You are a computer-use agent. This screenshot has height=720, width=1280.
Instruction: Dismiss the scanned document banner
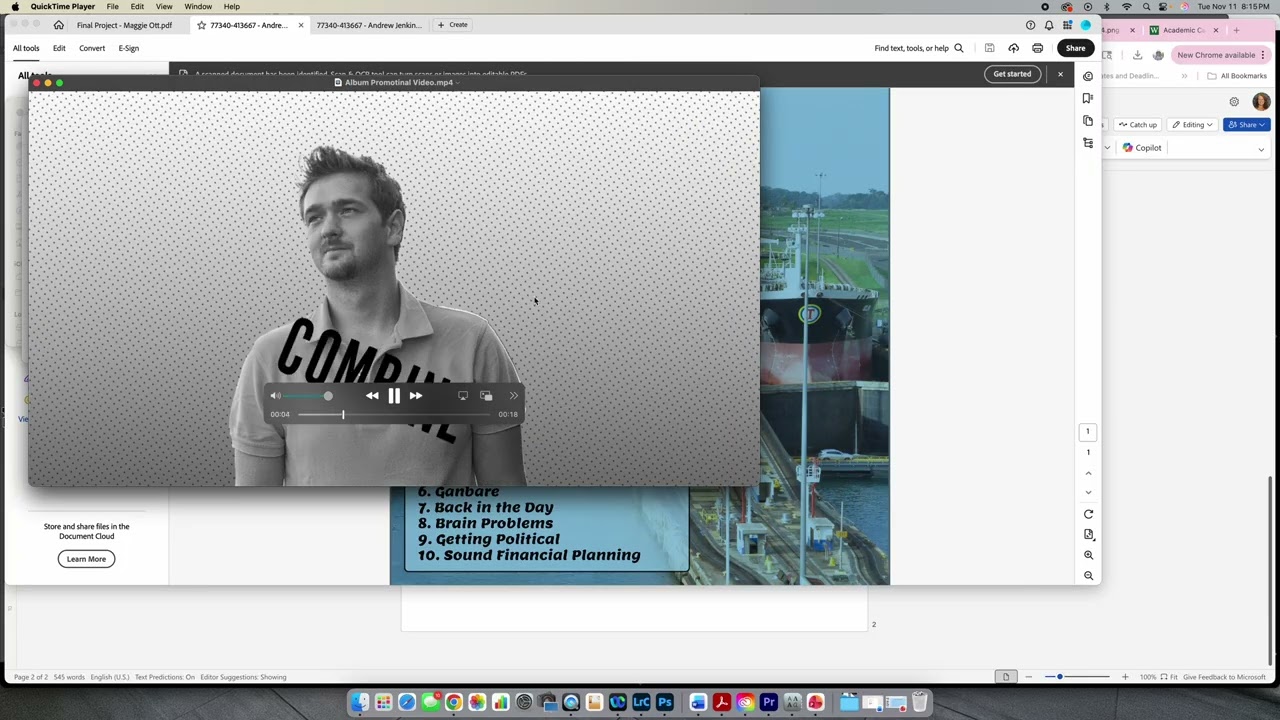(x=1061, y=74)
